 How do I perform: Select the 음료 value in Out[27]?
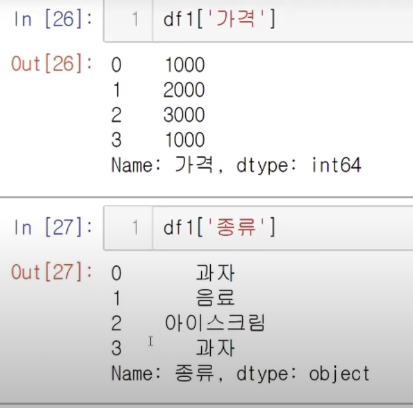(x=215, y=297)
